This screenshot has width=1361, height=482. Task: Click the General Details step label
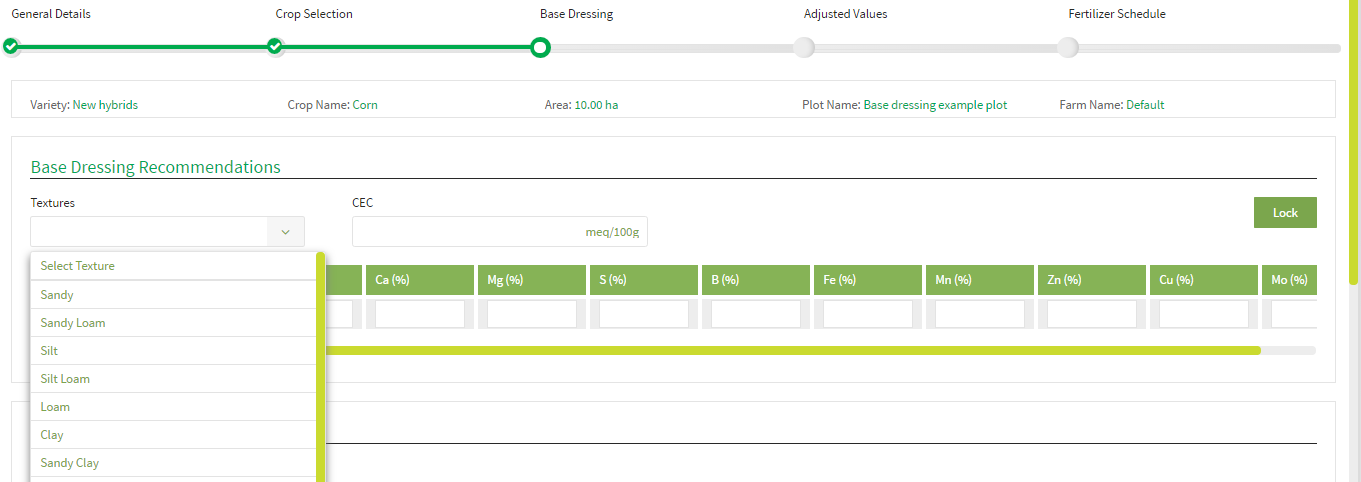click(x=51, y=14)
